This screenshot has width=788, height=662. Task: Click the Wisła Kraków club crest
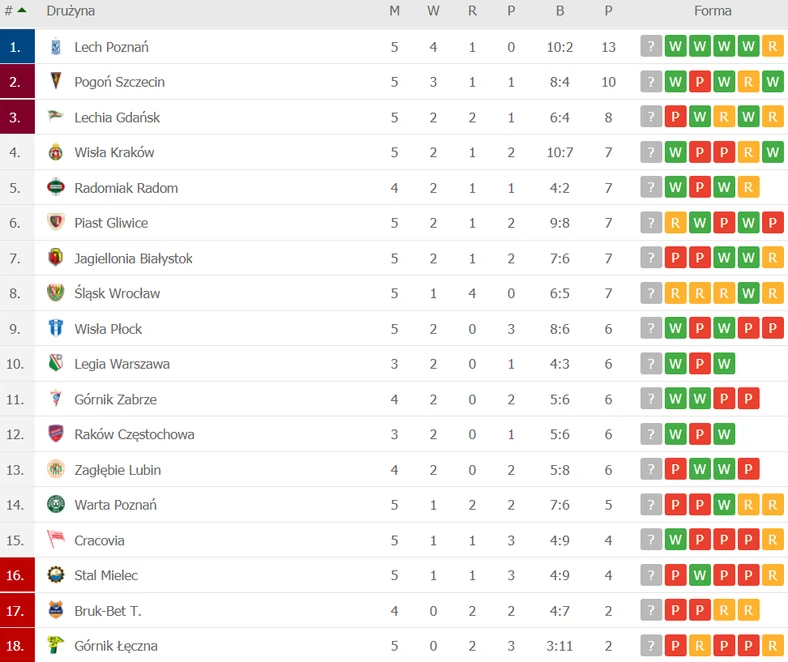point(56,152)
